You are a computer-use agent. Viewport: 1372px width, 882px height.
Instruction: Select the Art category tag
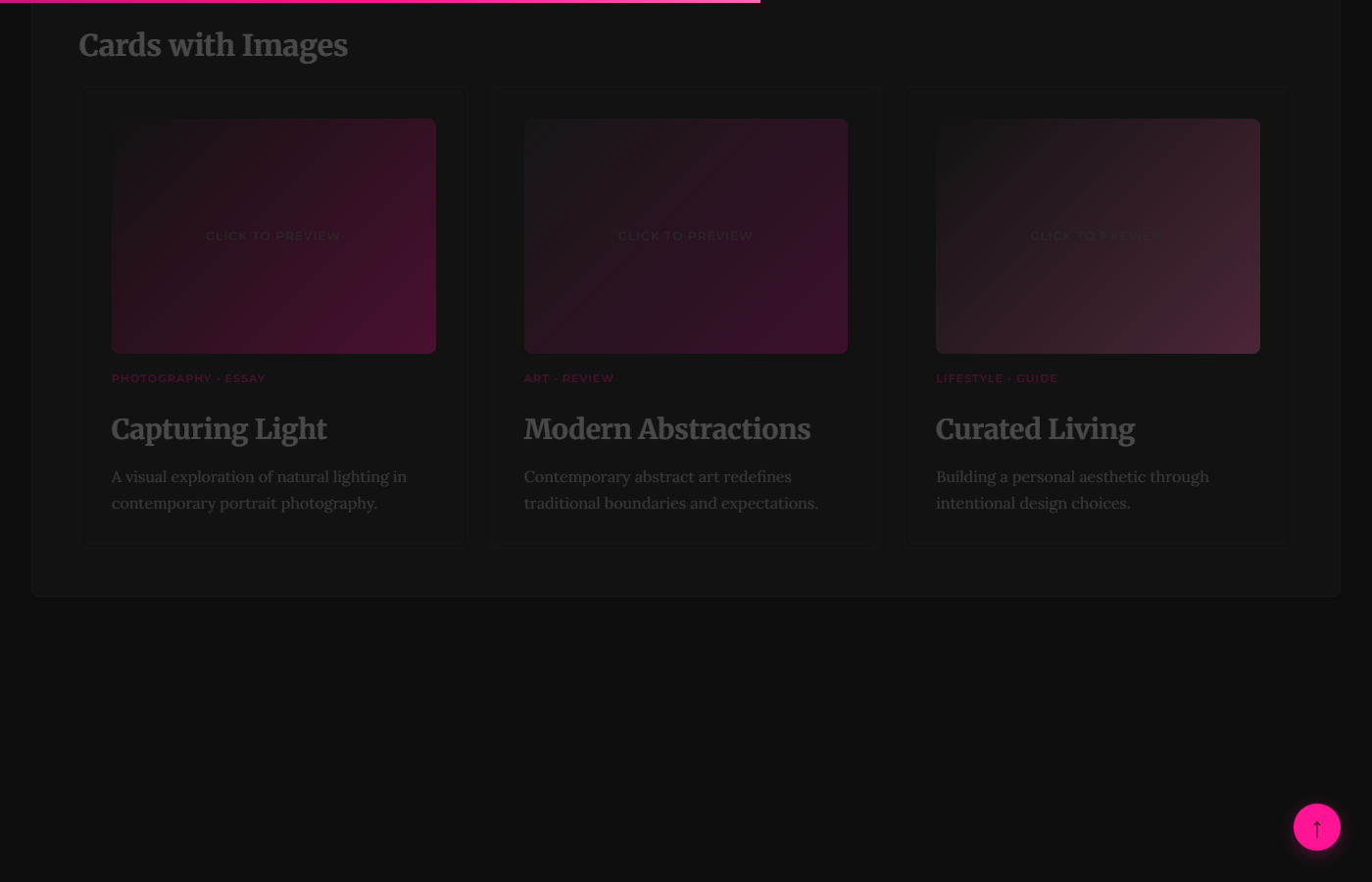[x=536, y=378]
